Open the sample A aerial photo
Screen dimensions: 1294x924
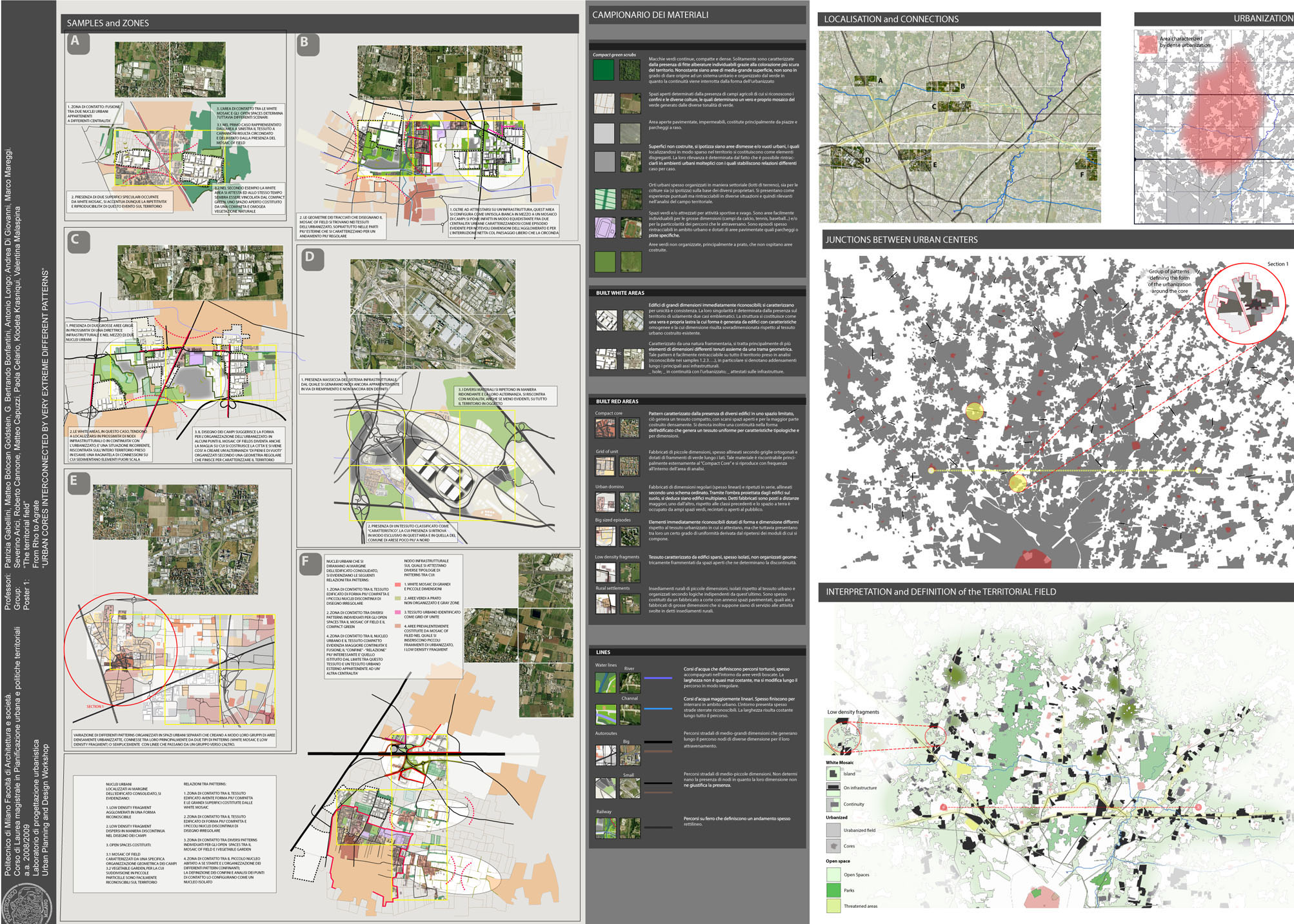pos(170,70)
